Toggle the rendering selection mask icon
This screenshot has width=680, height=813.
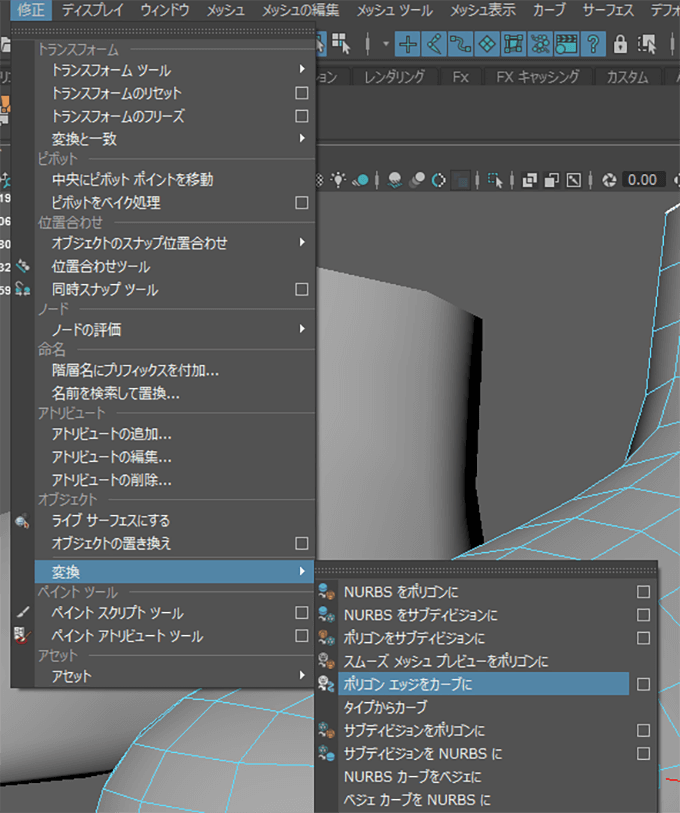click(x=566, y=44)
